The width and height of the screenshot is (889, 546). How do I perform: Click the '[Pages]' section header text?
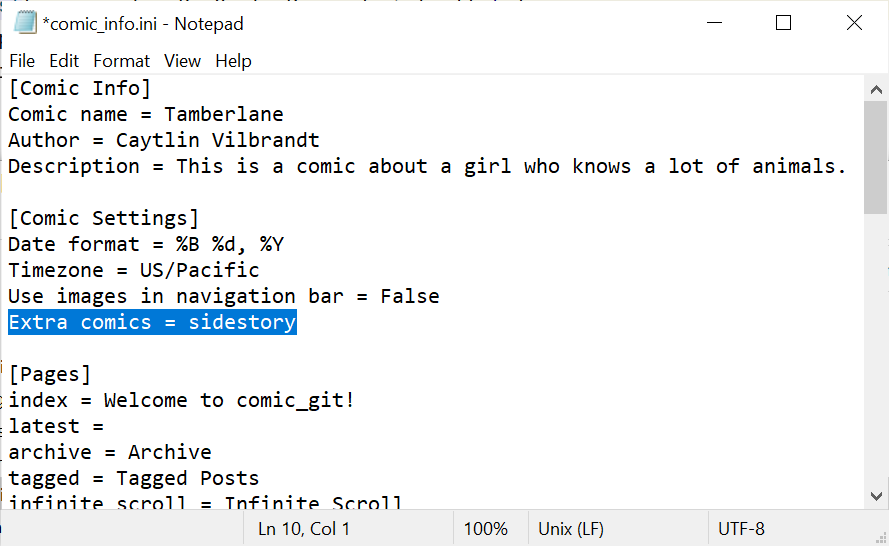tap(50, 374)
